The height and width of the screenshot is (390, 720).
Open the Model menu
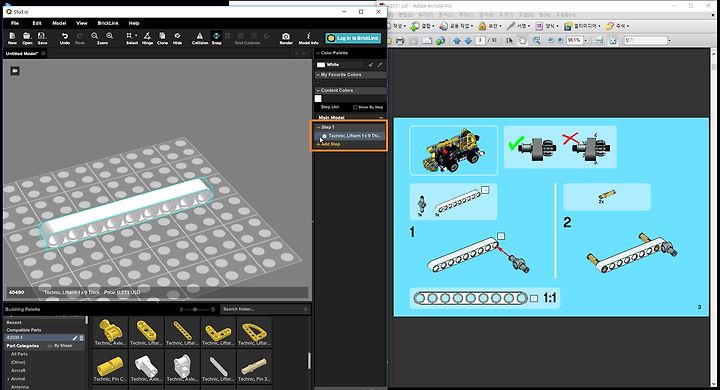click(x=59, y=23)
